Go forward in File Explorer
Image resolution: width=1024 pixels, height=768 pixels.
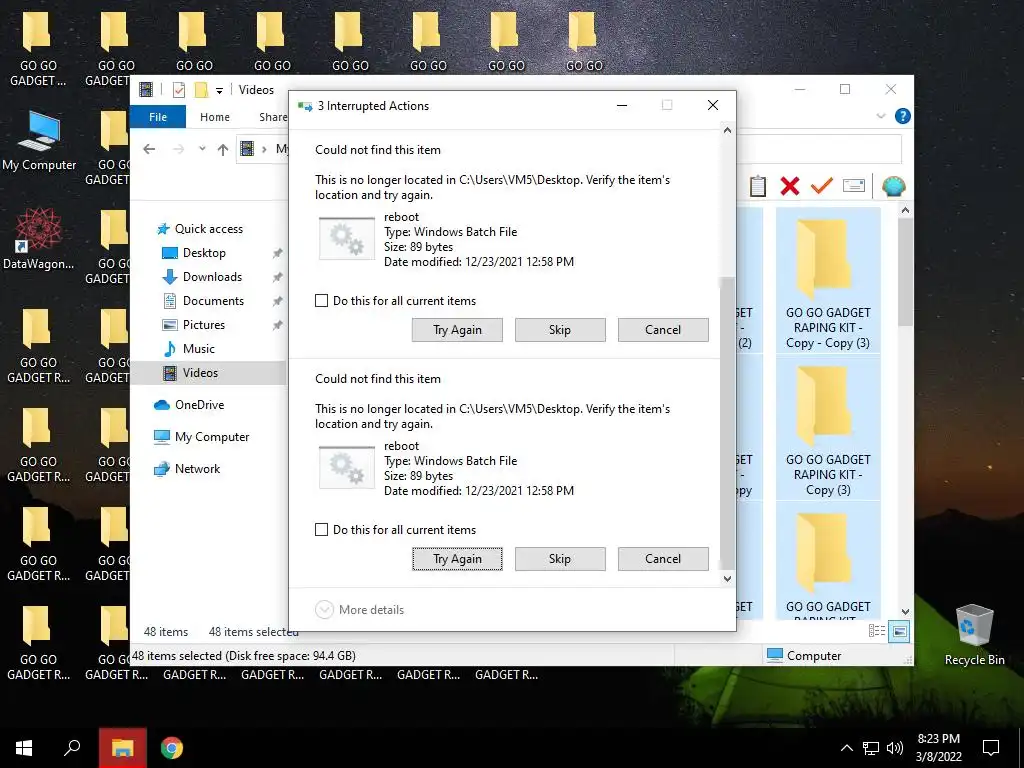tap(178, 150)
